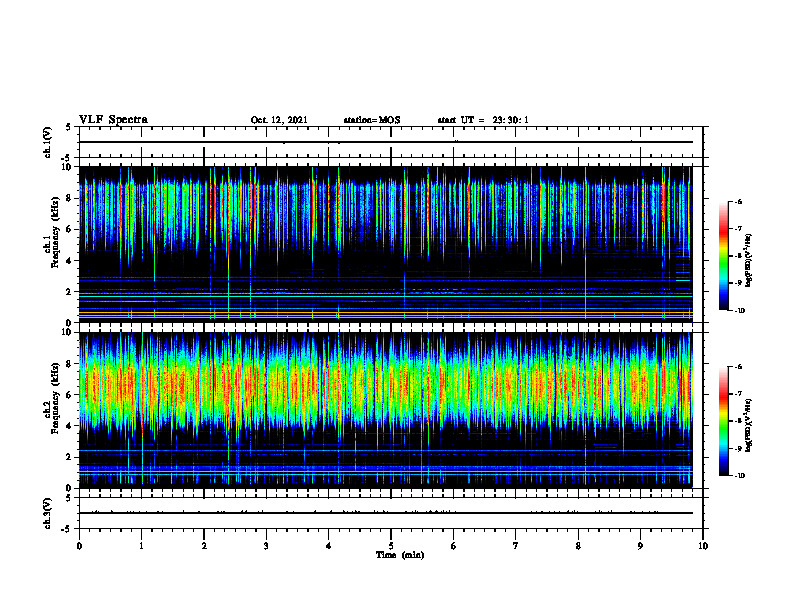Click the ch.1 voltage waveform strip
This screenshot has width=792, height=612.
[x=391, y=142]
